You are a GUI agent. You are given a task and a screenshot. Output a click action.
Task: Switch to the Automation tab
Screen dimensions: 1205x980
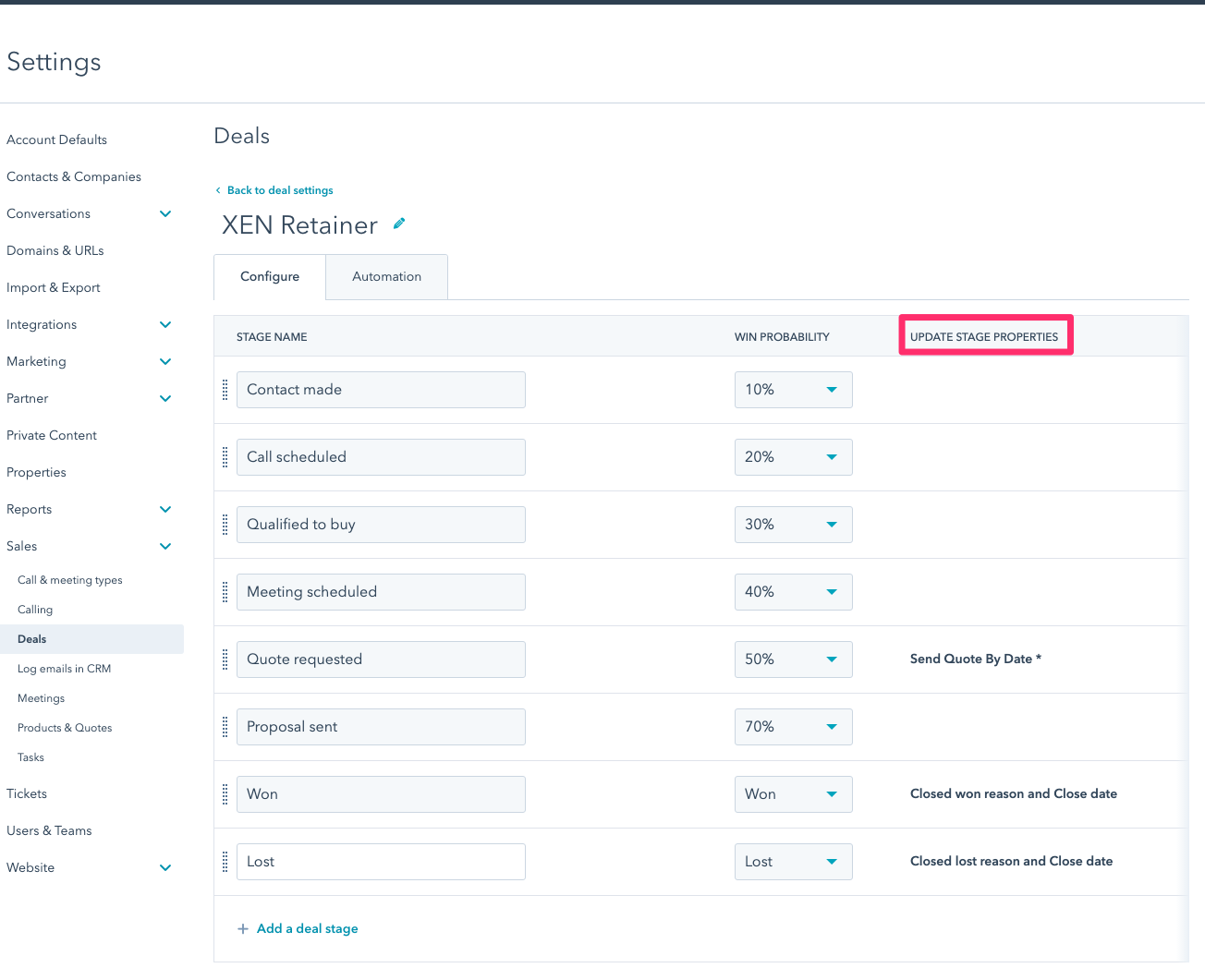[386, 277]
